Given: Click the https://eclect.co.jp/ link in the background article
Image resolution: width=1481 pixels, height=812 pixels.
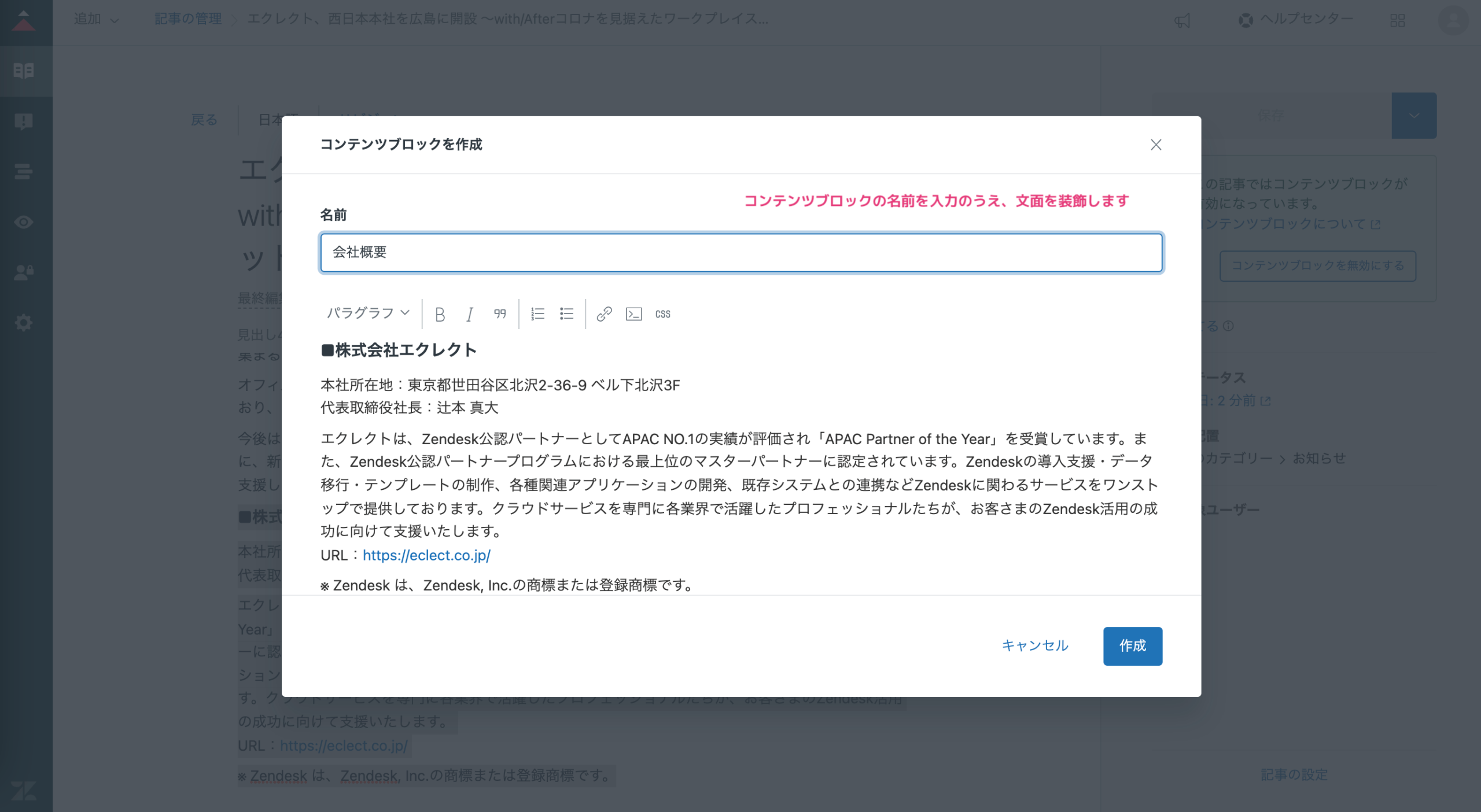Looking at the screenshot, I should [x=344, y=745].
